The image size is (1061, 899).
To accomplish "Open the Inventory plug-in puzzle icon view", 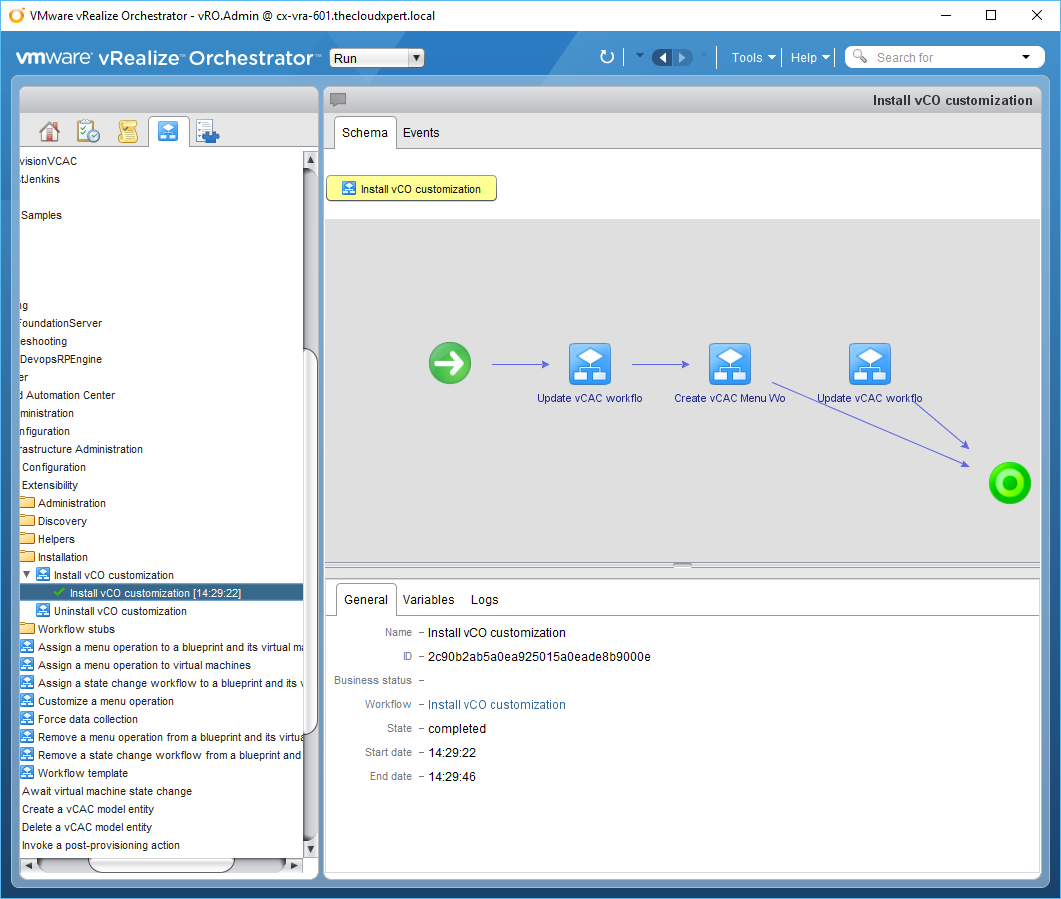I will [208, 132].
